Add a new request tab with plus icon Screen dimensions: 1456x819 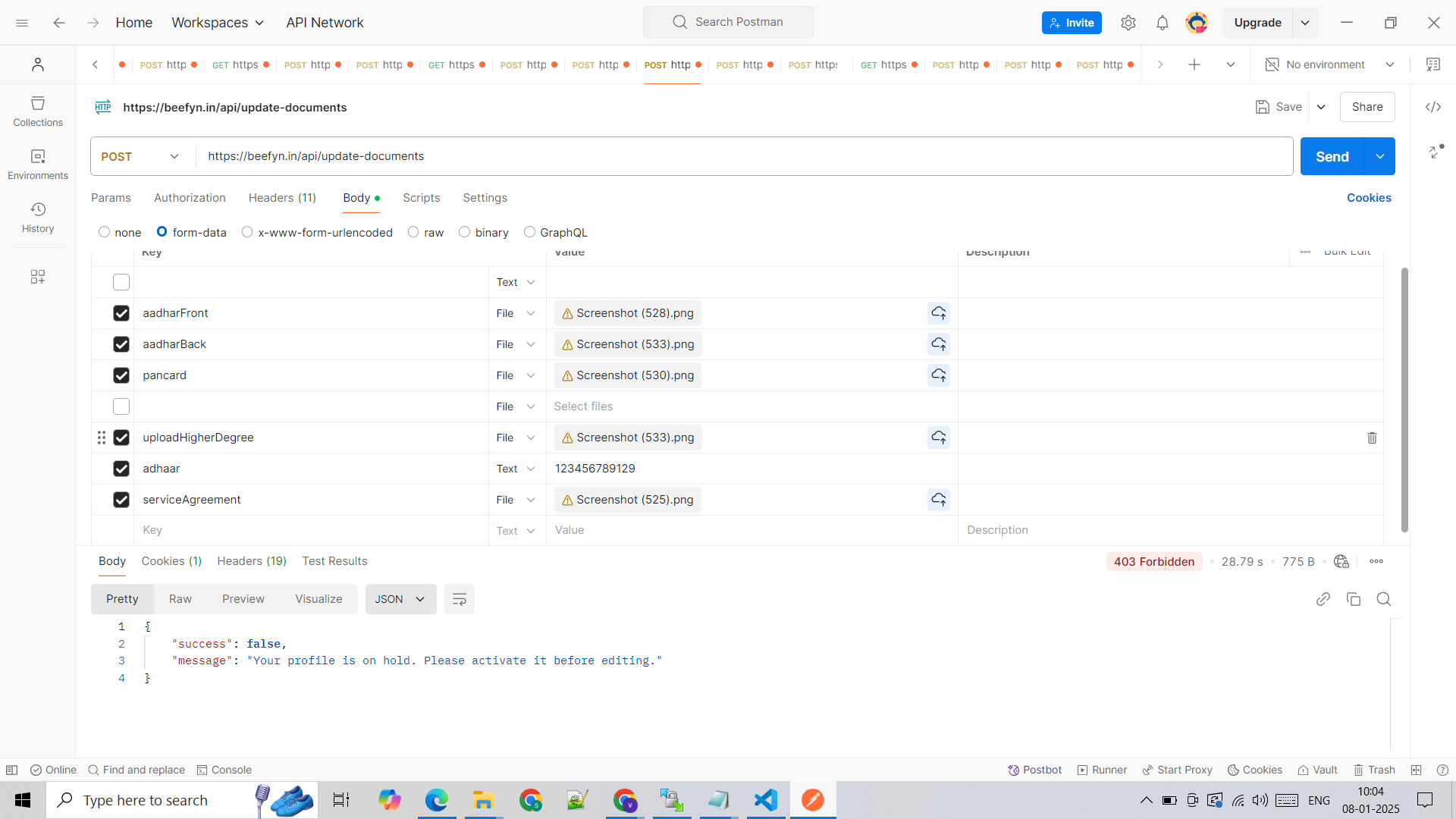click(x=1194, y=64)
